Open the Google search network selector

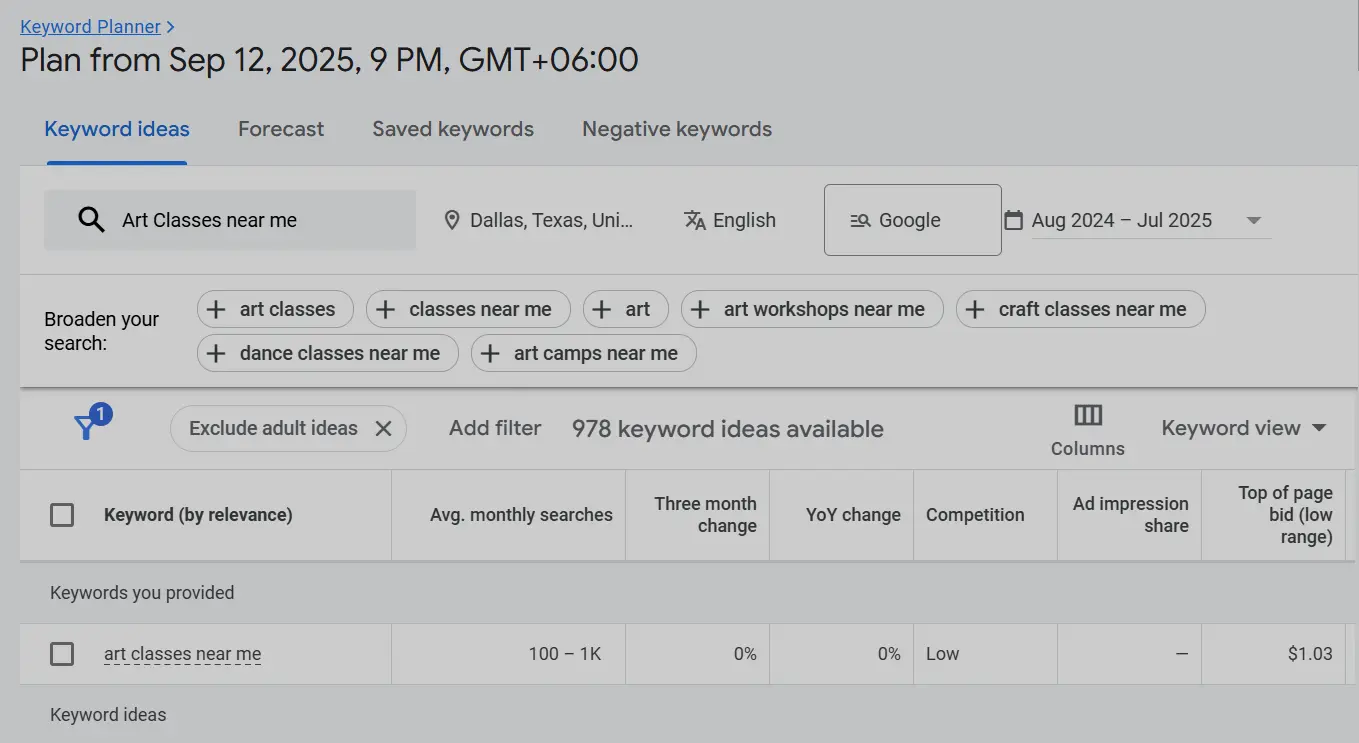pos(912,220)
